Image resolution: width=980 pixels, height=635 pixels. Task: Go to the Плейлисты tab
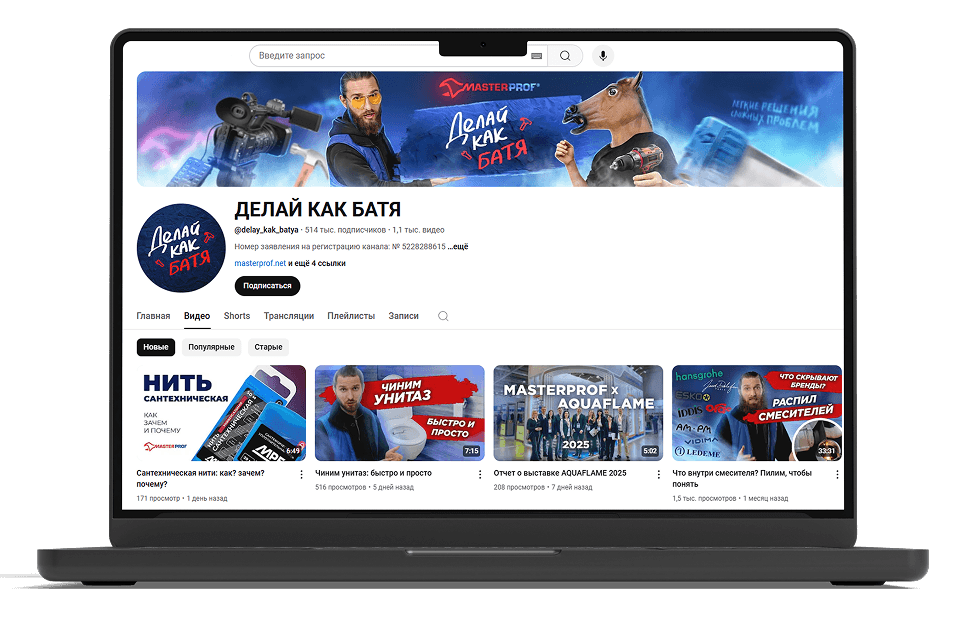point(351,316)
